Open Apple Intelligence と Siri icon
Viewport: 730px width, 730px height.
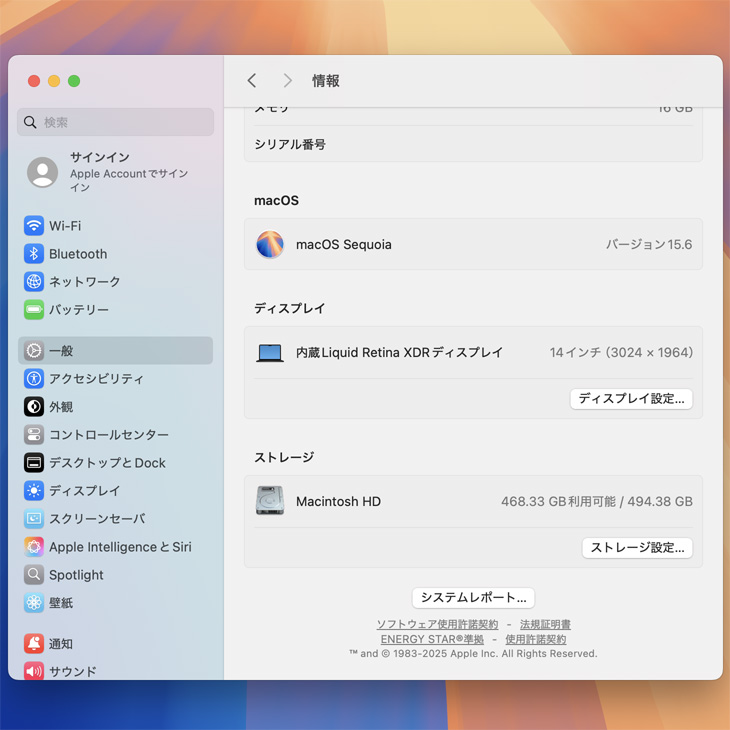34,547
